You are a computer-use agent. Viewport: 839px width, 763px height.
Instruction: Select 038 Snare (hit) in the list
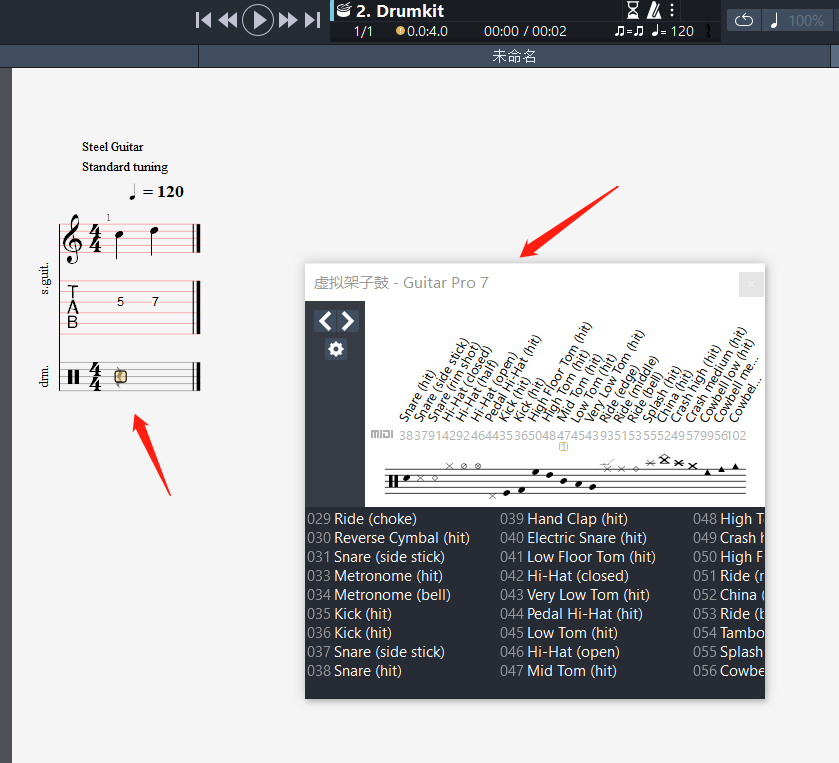point(354,671)
